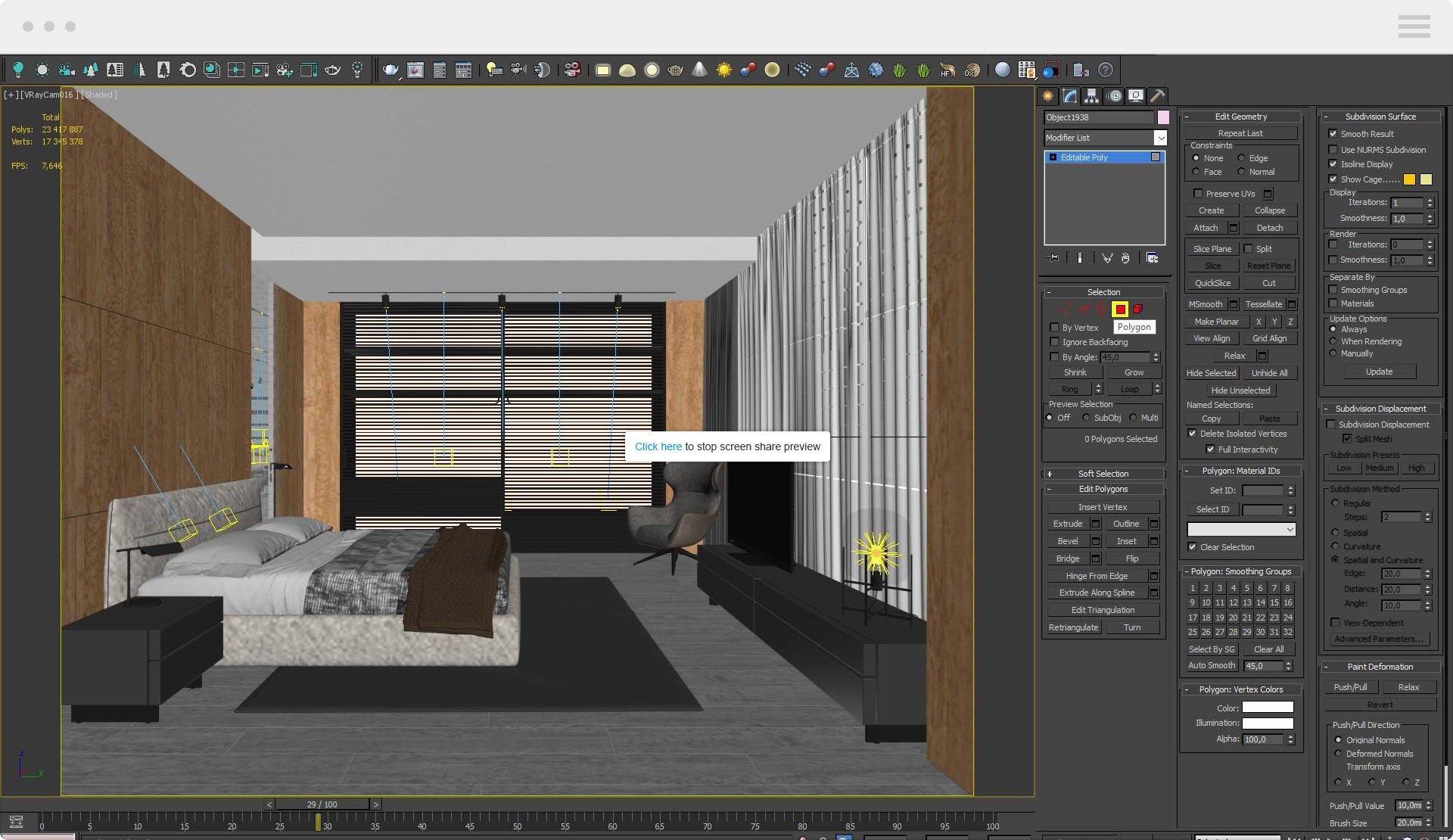
Task: Open the material ID name dropdown
Action: coord(1241,529)
